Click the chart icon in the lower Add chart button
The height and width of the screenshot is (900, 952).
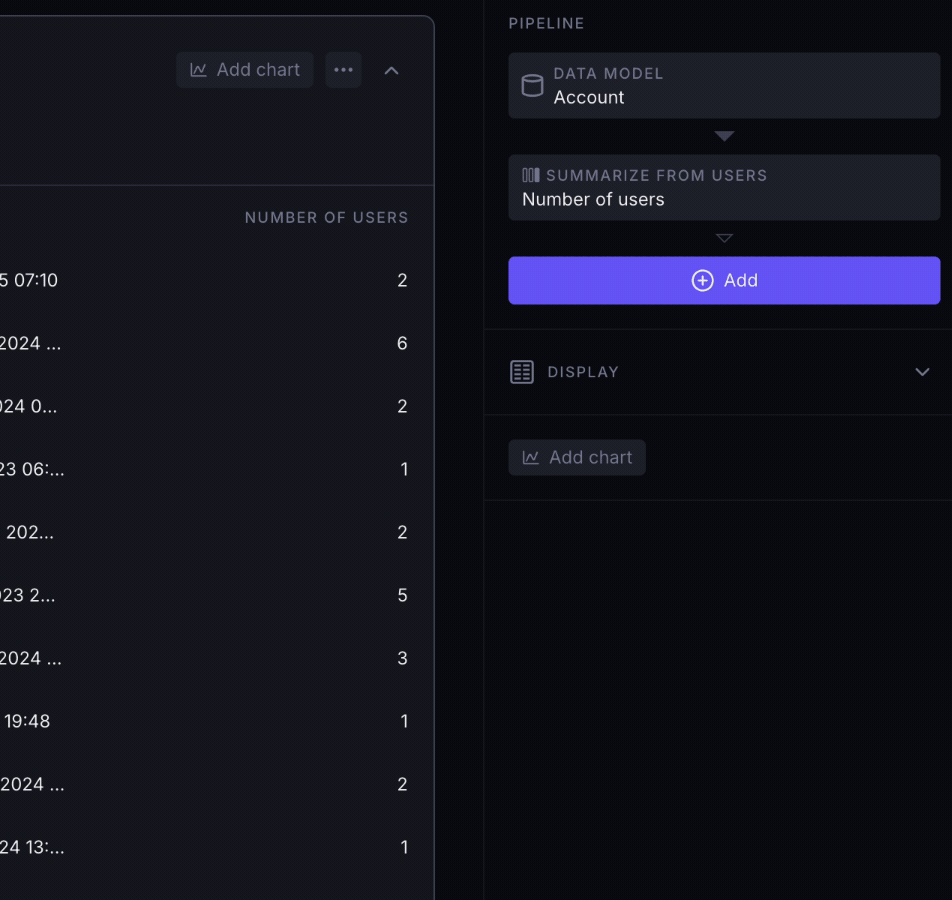[533, 457]
